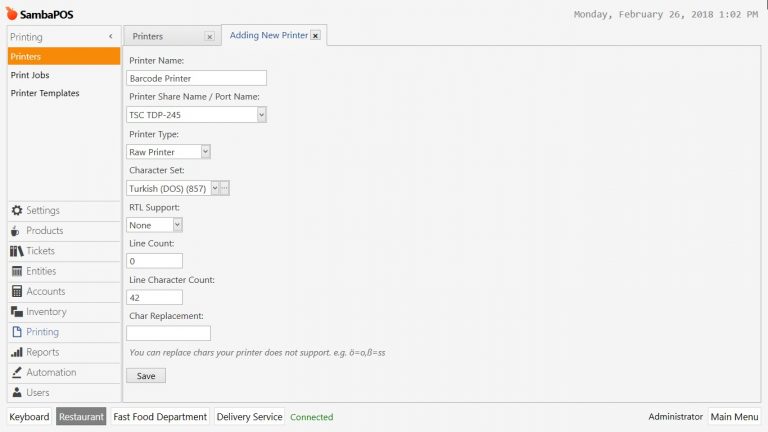
Task: Click the Save button
Action: click(146, 376)
